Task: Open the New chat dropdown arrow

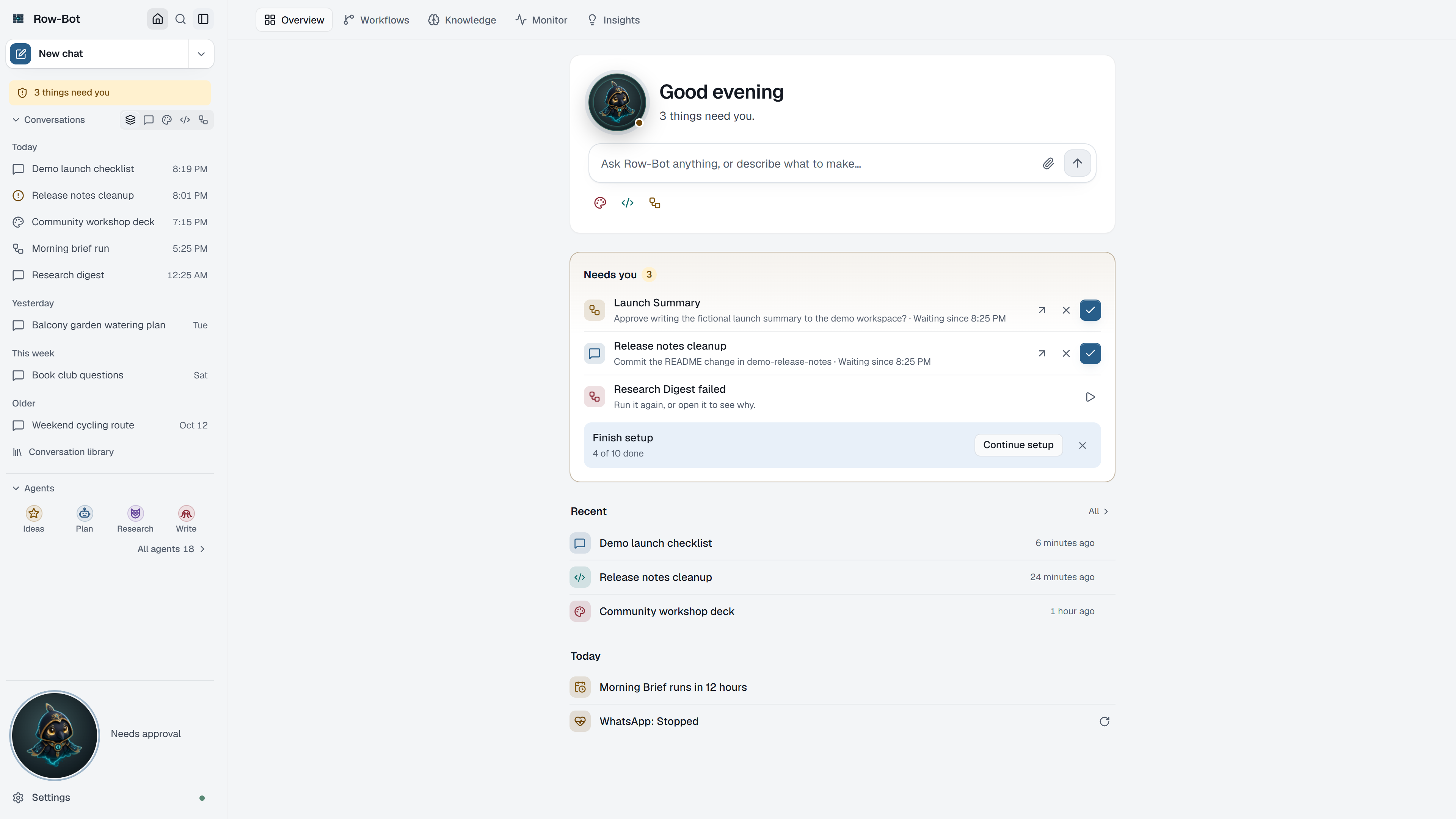Action: [201, 54]
